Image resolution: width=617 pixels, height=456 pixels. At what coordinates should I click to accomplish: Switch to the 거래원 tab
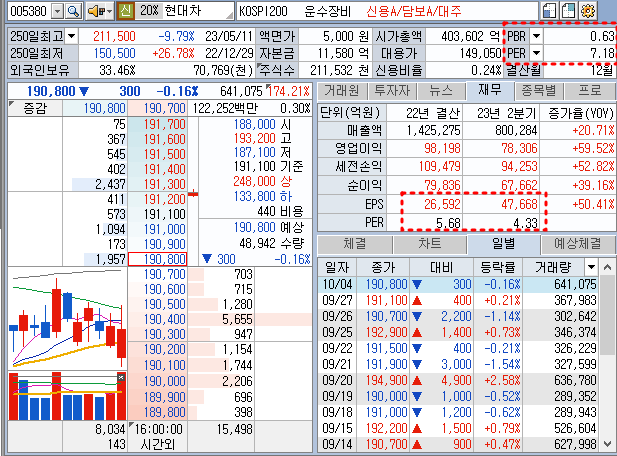pos(342,91)
